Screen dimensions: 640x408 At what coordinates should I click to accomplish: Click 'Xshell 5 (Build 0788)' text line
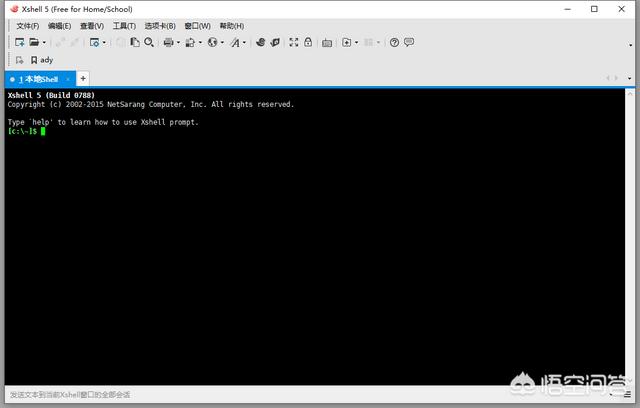(51, 95)
